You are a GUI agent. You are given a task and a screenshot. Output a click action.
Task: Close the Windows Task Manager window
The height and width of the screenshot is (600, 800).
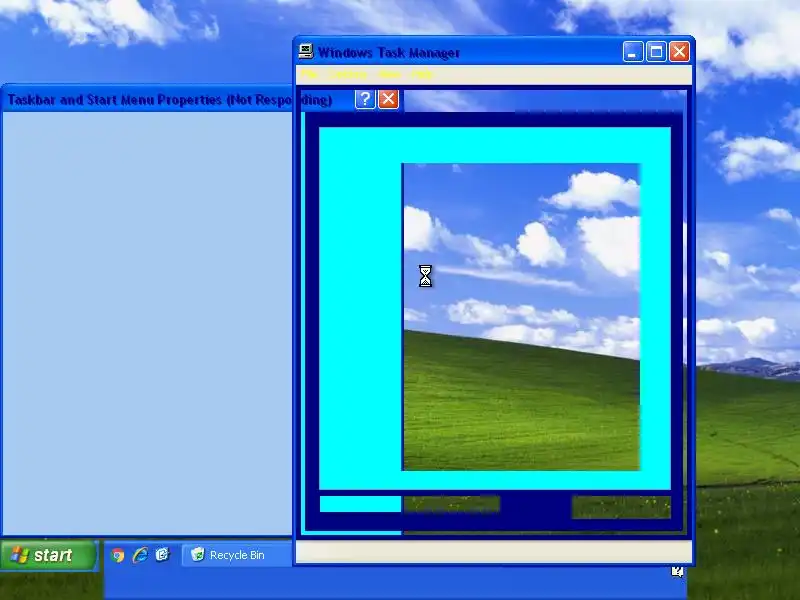click(680, 52)
